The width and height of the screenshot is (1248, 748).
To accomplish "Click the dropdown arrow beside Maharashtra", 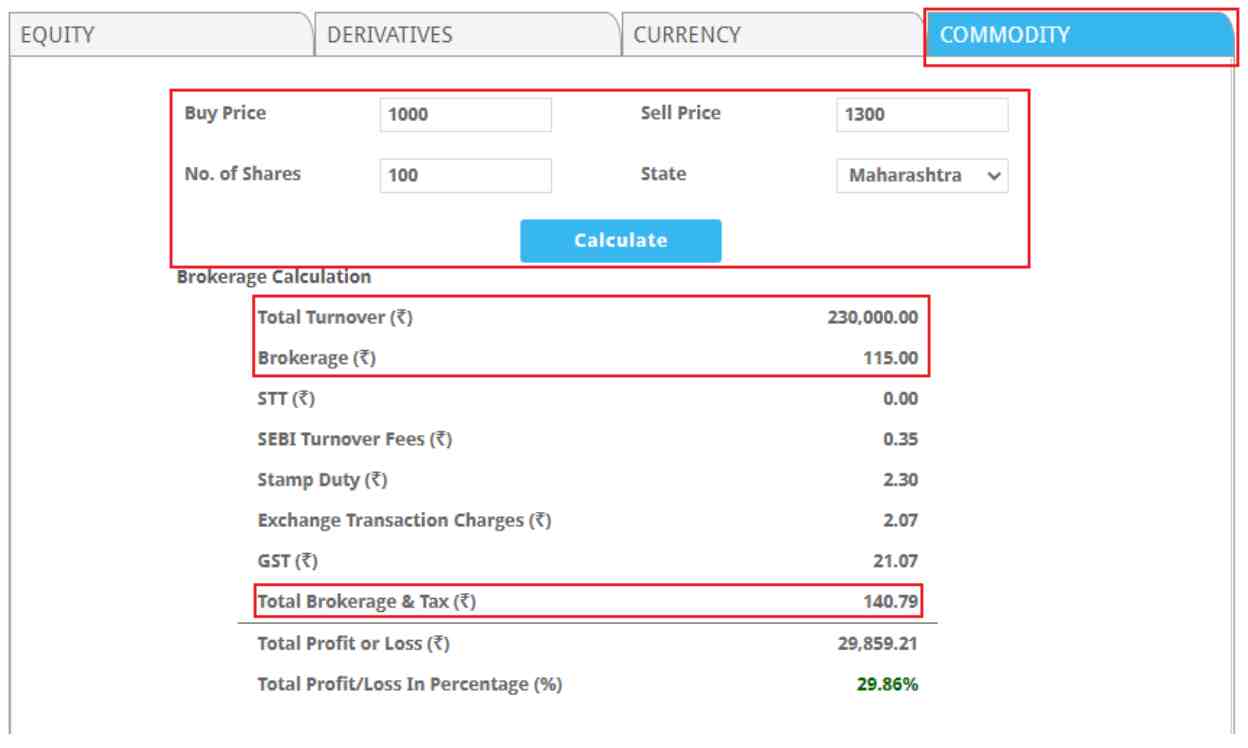I will coord(993,176).
